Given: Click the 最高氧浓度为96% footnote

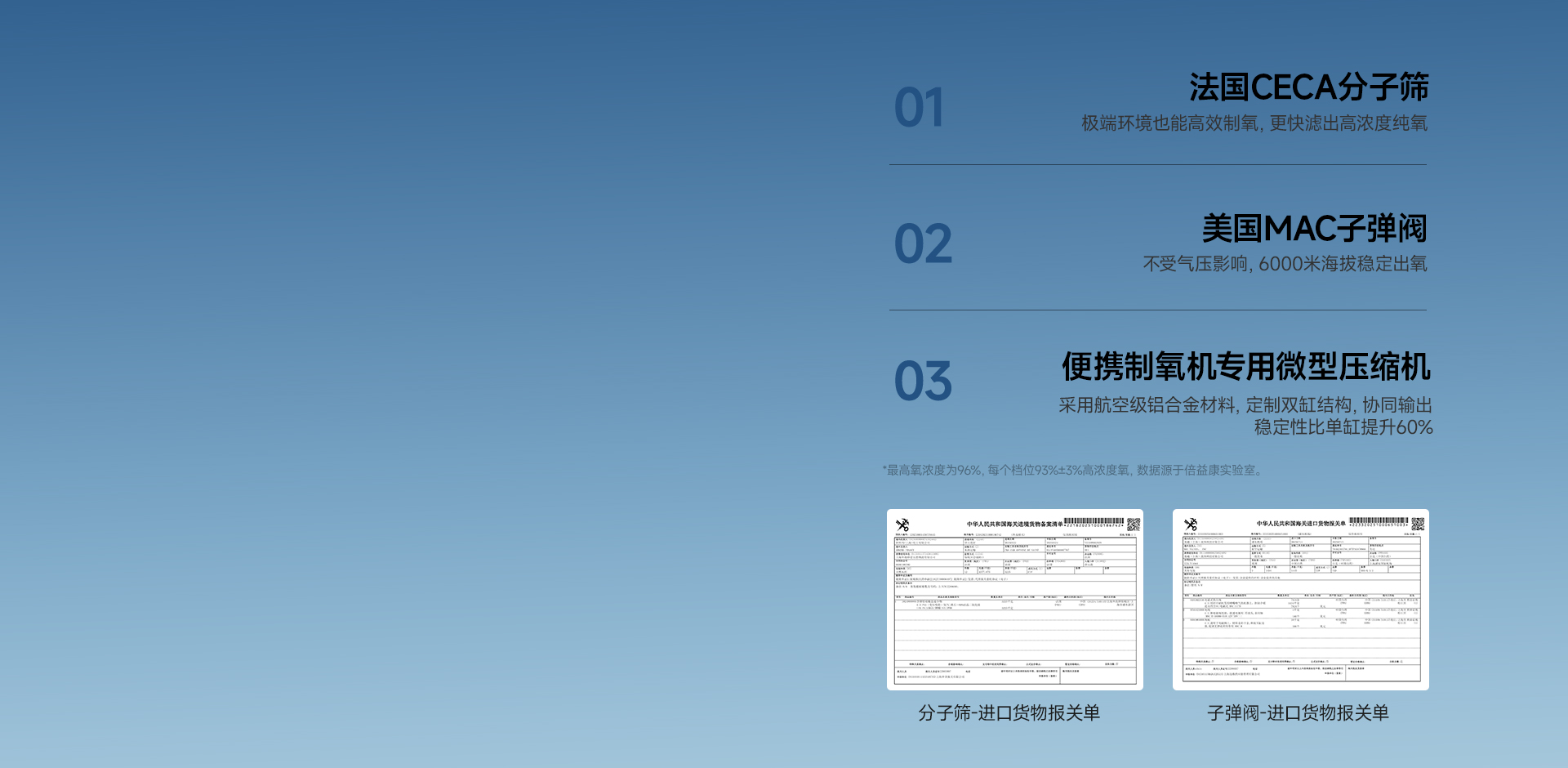Looking at the screenshot, I should click(1073, 471).
